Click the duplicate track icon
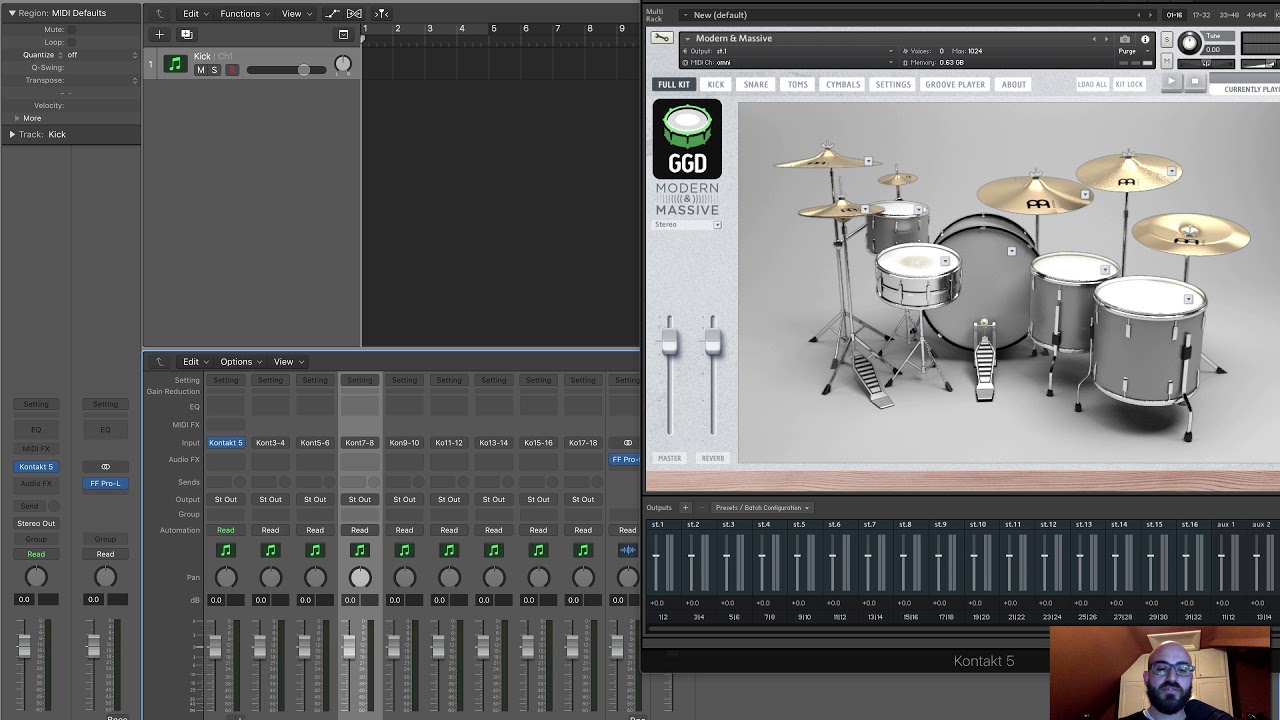The width and height of the screenshot is (1280, 720). point(186,34)
